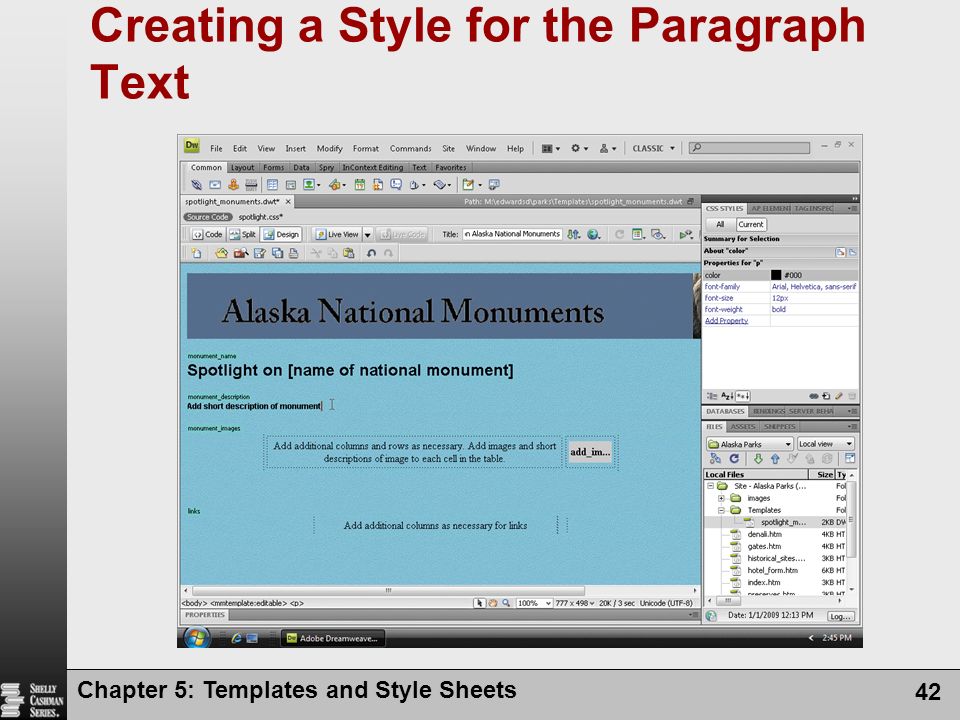
Task: Switch to the Assets panel tab
Action: click(743, 426)
